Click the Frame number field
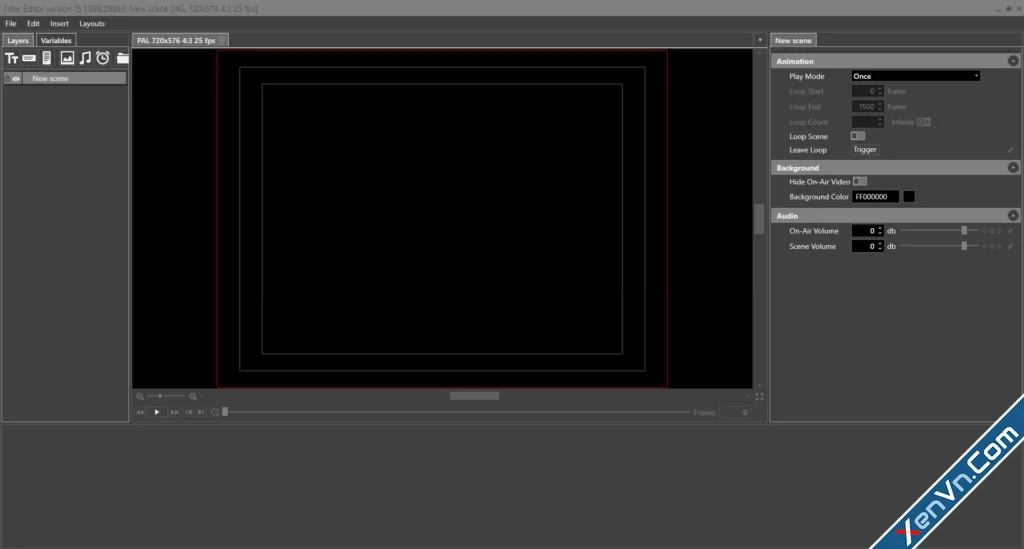 pyautogui.click(x=735, y=413)
